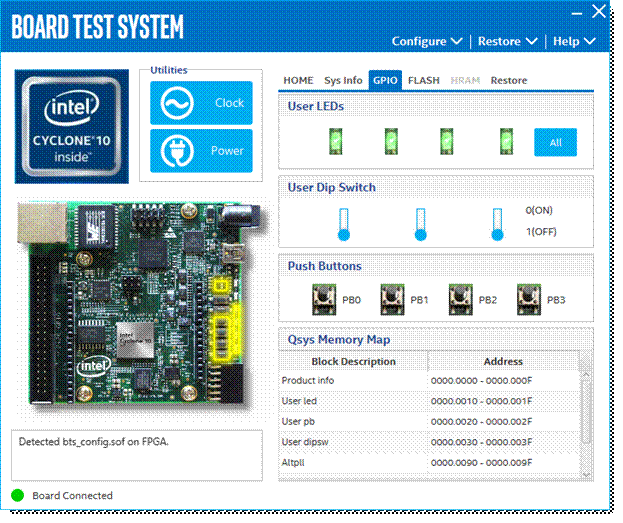This screenshot has height=523, width=623.
Task: Toggle the first User LED
Action: 336,141
